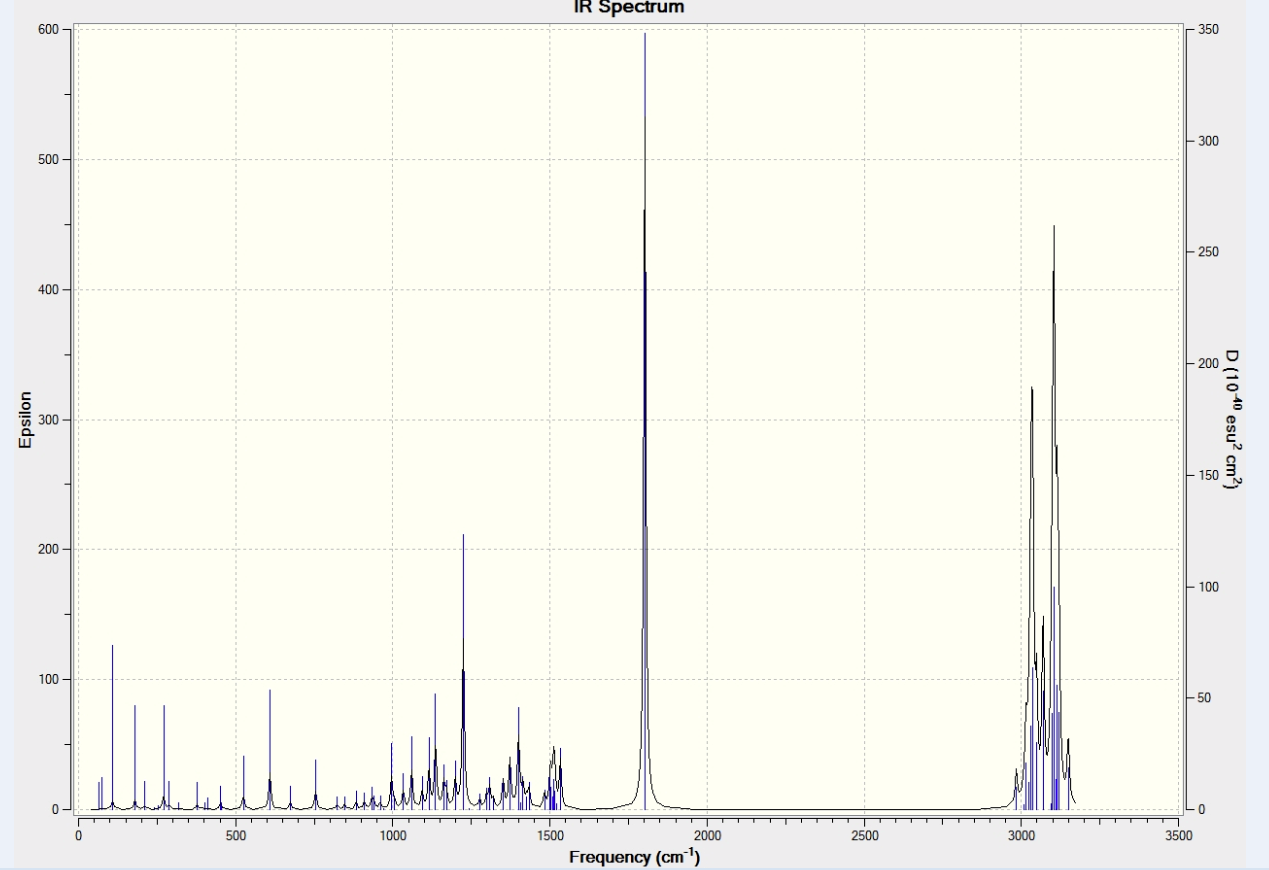Image resolution: width=1269 pixels, height=870 pixels.
Task: Click the "D (10-40 esu2 cm2)" right axis label
Action: (x=1233, y=419)
